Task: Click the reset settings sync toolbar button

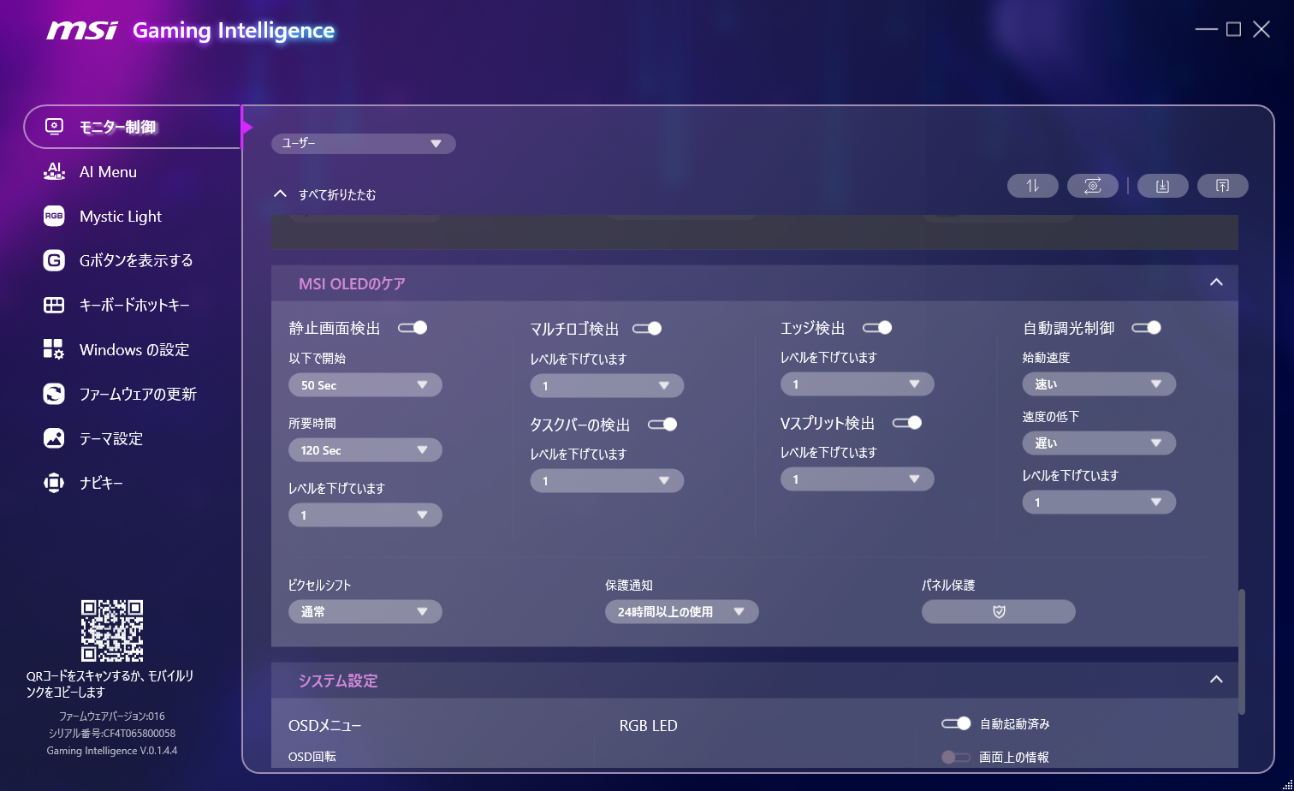Action: tap(1093, 185)
